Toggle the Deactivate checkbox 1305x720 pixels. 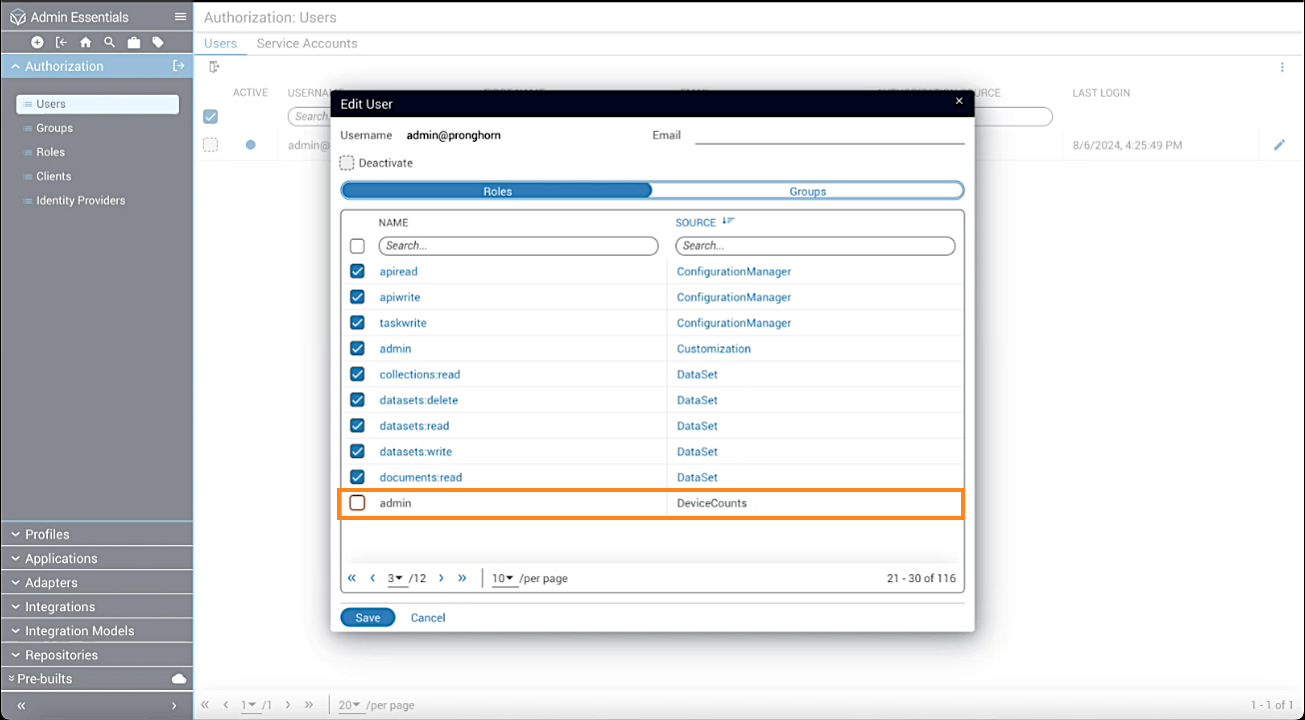pyautogui.click(x=347, y=163)
